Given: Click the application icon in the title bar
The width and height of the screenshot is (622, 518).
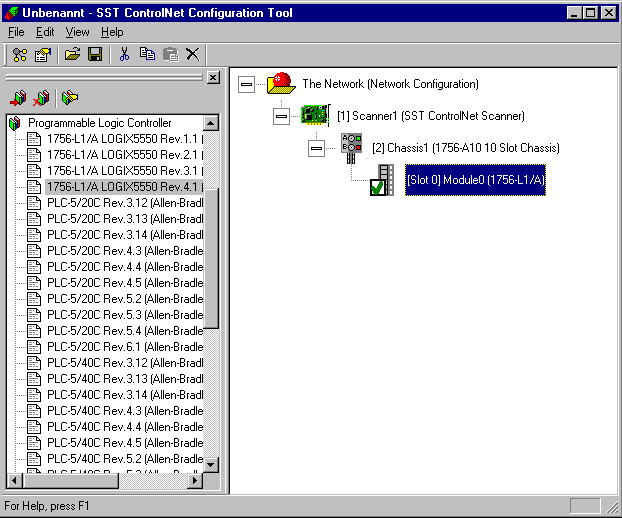Looking at the screenshot, I should tap(12, 13).
